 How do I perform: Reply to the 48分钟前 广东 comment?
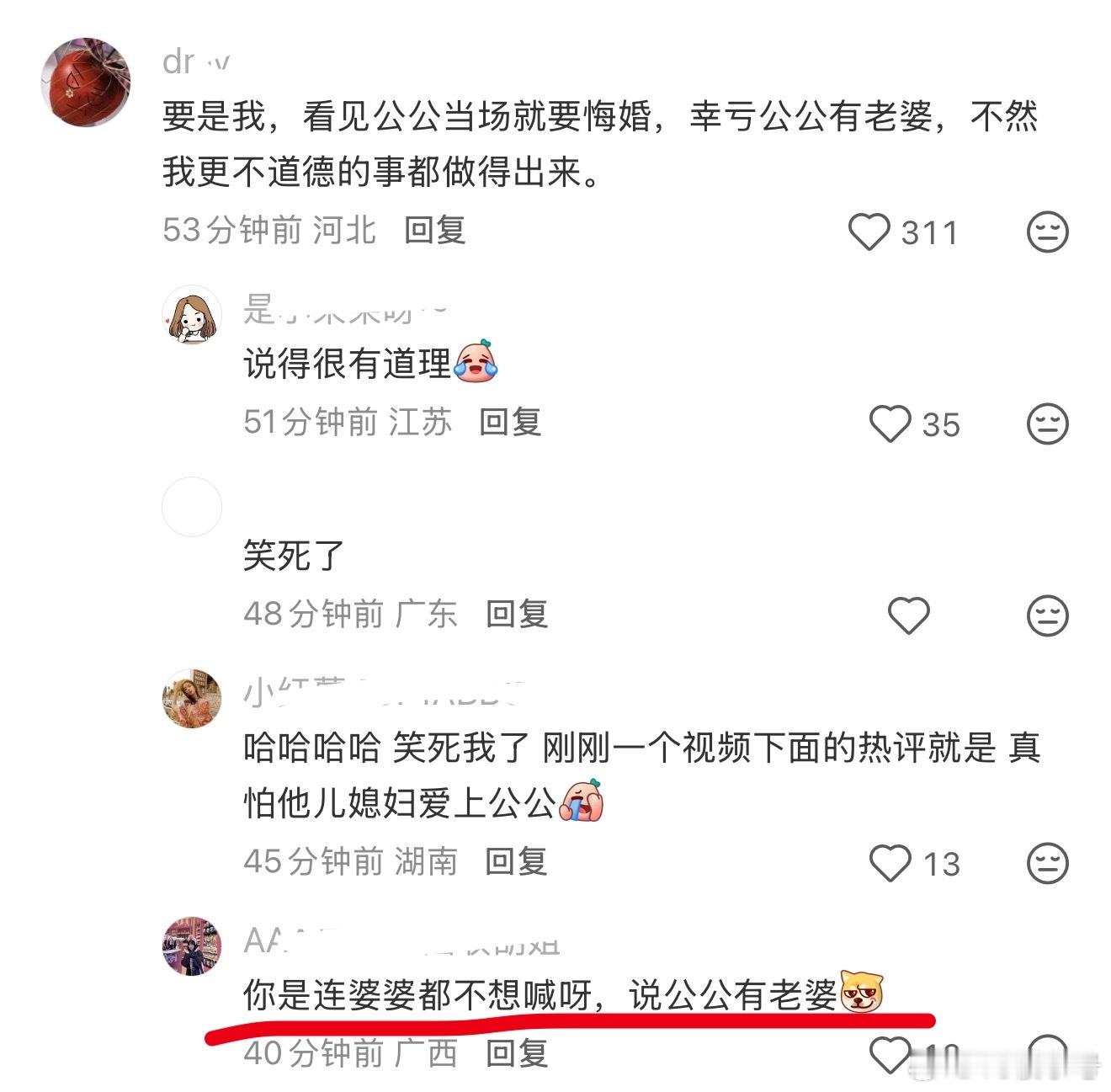tap(517, 614)
